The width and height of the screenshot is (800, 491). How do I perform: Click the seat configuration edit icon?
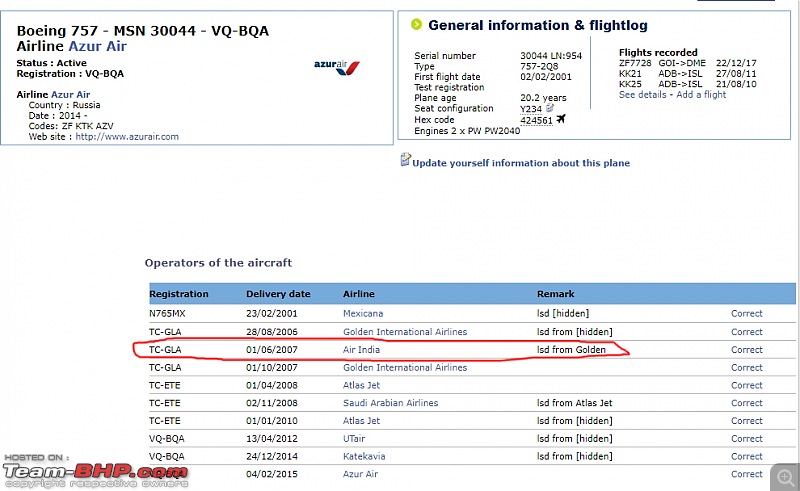click(x=549, y=108)
